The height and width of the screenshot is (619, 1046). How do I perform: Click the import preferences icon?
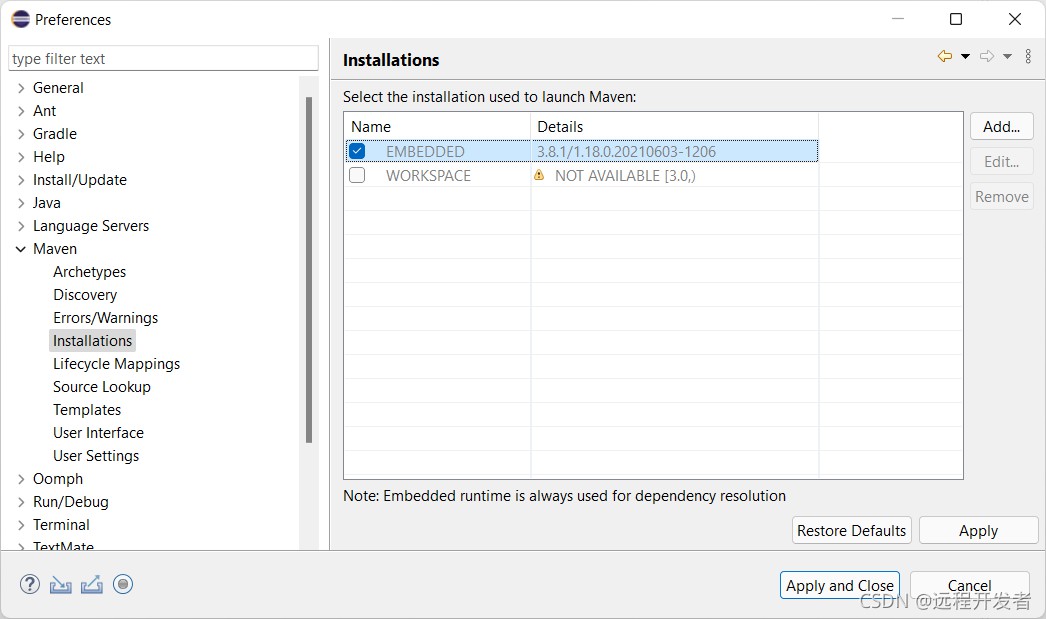61,585
